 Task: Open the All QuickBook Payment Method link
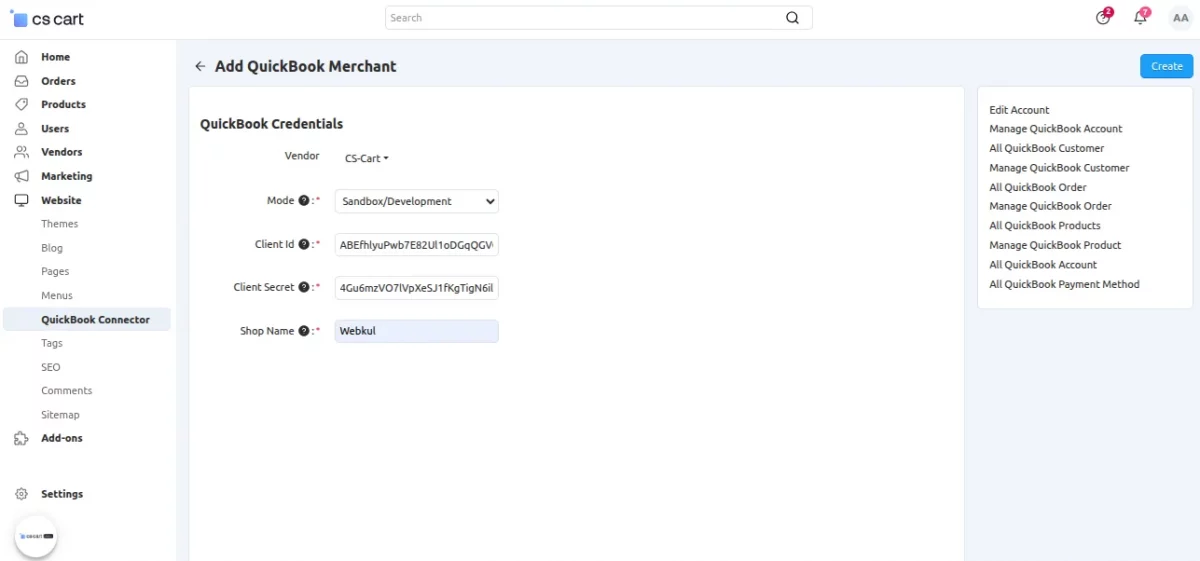click(1064, 284)
